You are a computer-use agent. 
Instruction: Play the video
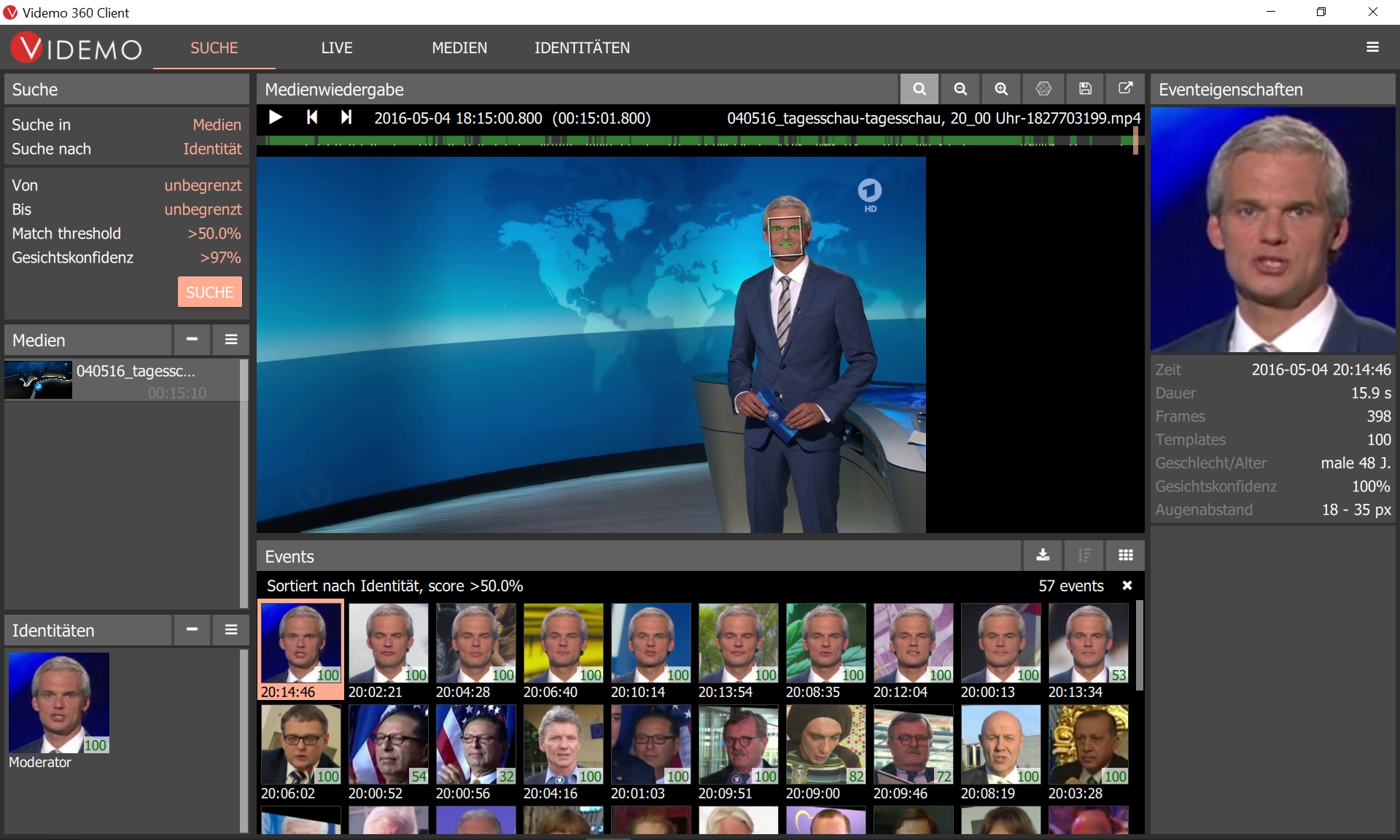(276, 117)
